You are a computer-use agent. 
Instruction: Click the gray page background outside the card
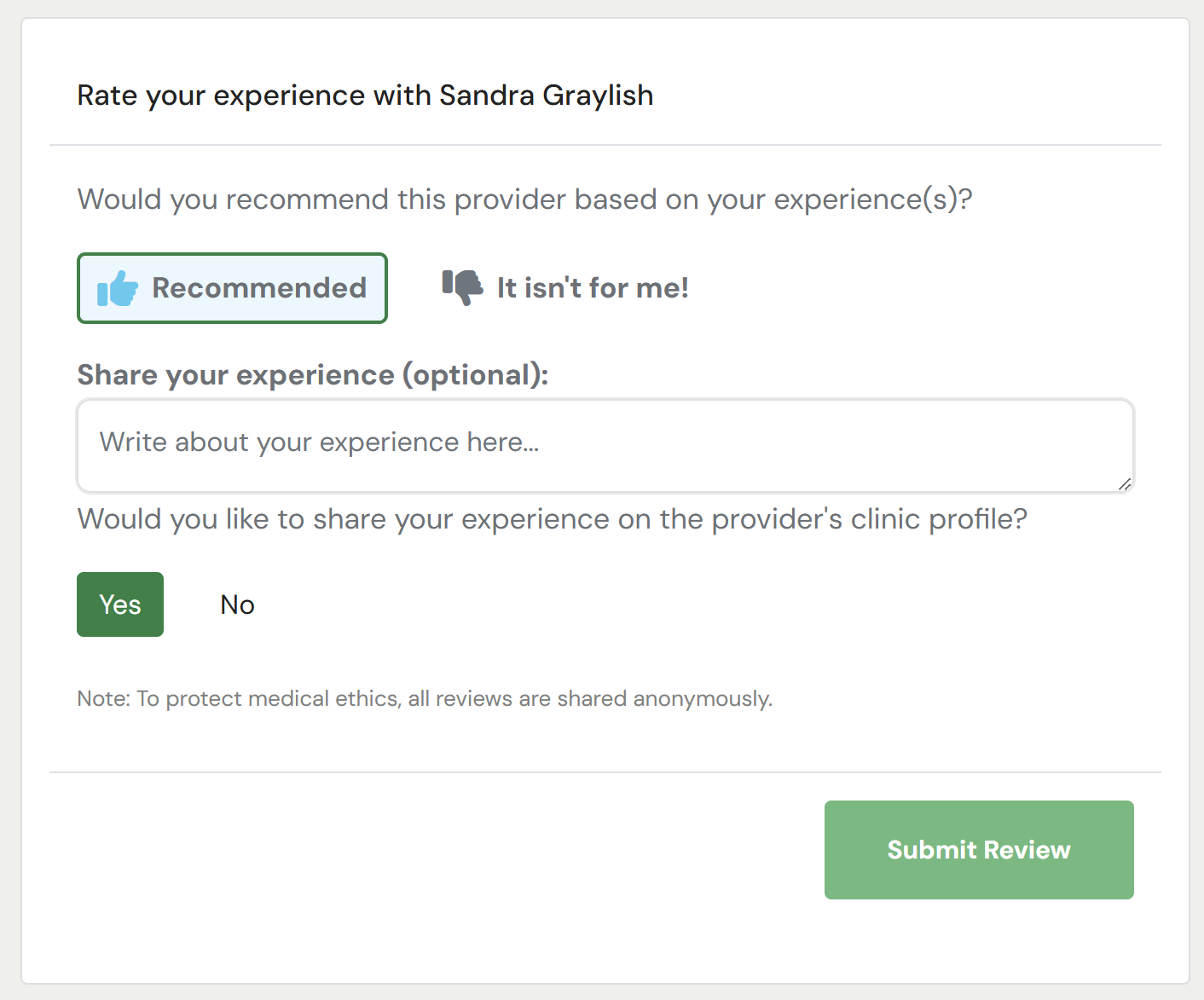(9, 512)
